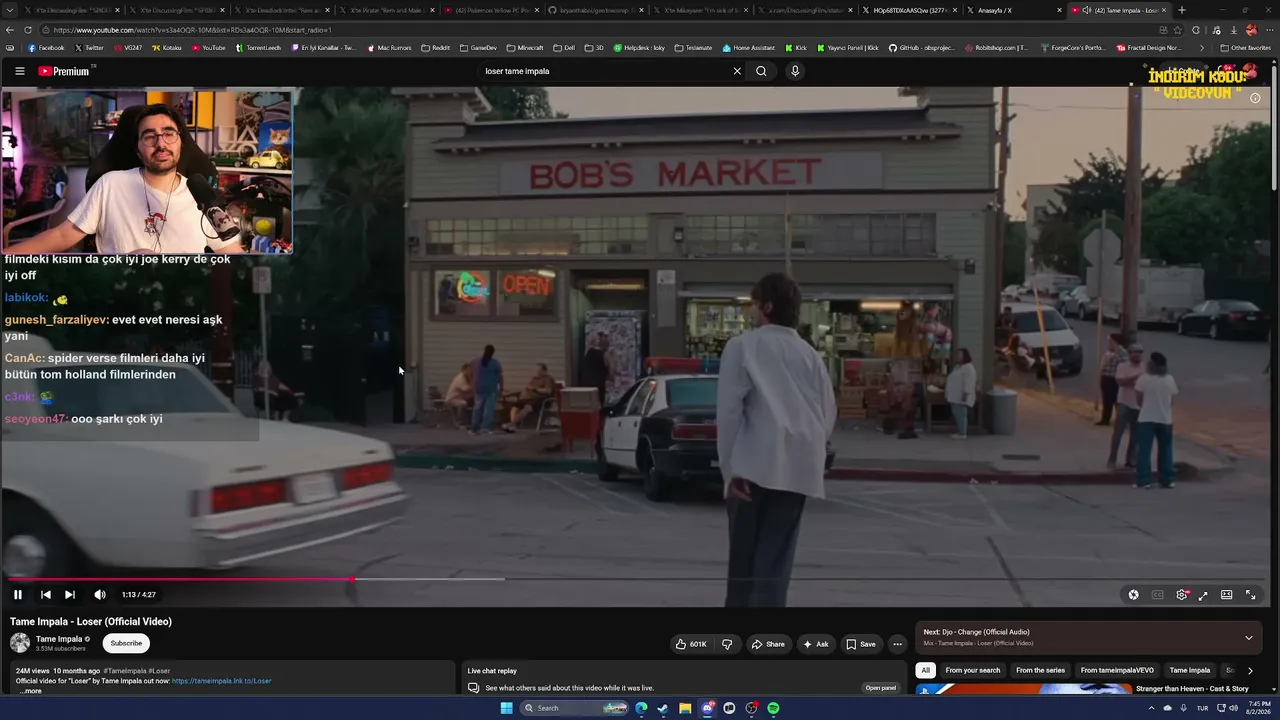Image resolution: width=1280 pixels, height=720 pixels.
Task: Start voice search with the microphone
Action: click(795, 71)
